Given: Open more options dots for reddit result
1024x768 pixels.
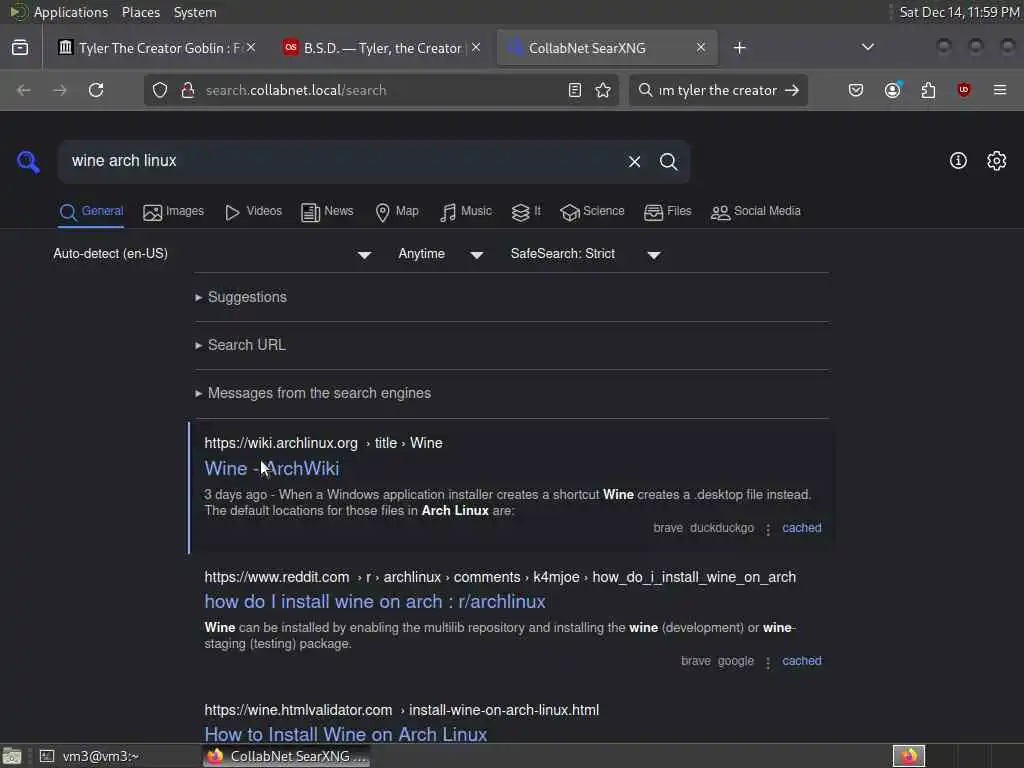Looking at the screenshot, I should click(768, 662).
